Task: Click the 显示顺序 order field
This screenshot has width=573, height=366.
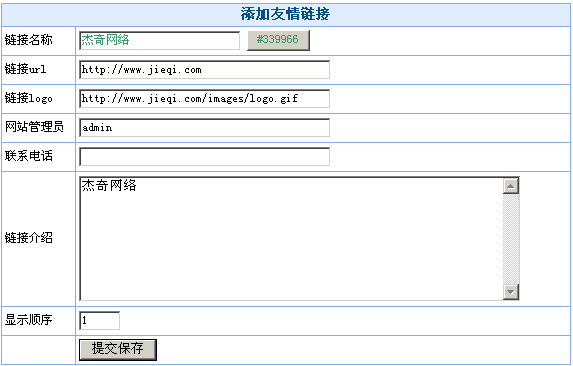Action: click(99, 320)
